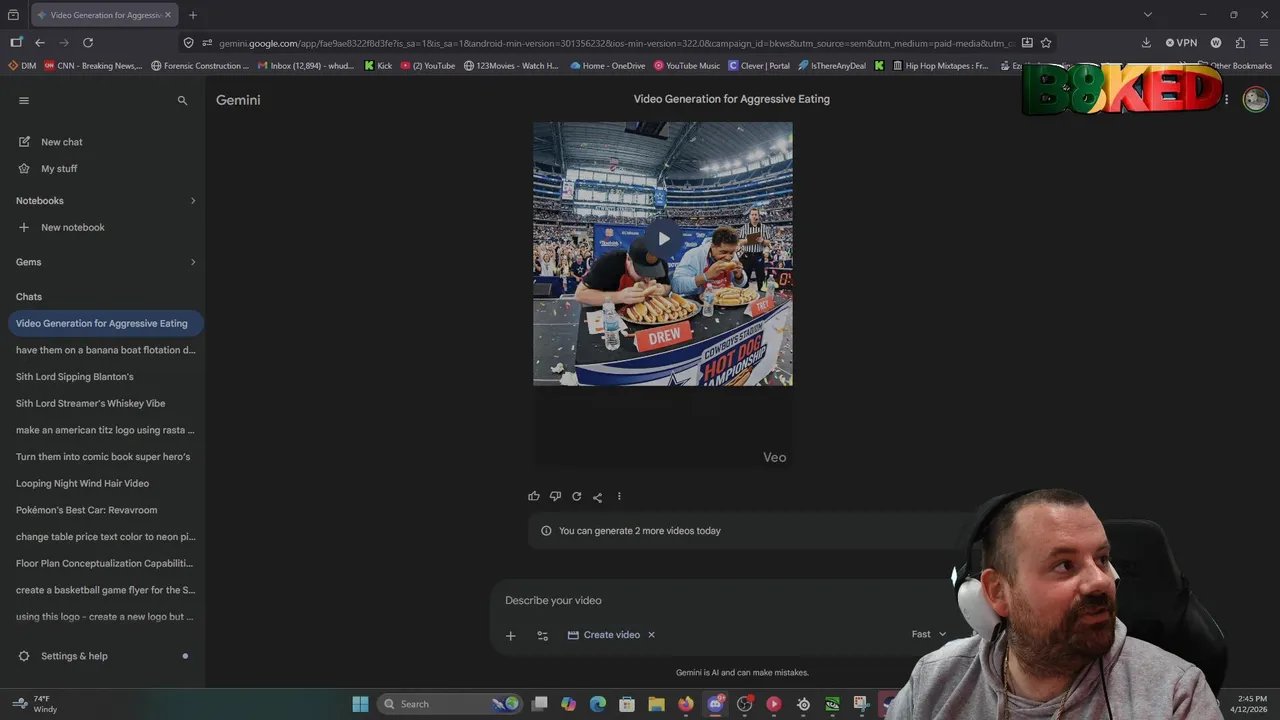
Task: Open a new browser tab
Action: (x=193, y=15)
